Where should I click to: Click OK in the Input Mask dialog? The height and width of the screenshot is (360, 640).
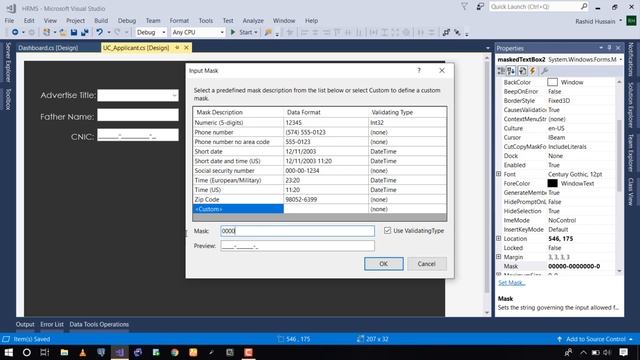coord(384,264)
